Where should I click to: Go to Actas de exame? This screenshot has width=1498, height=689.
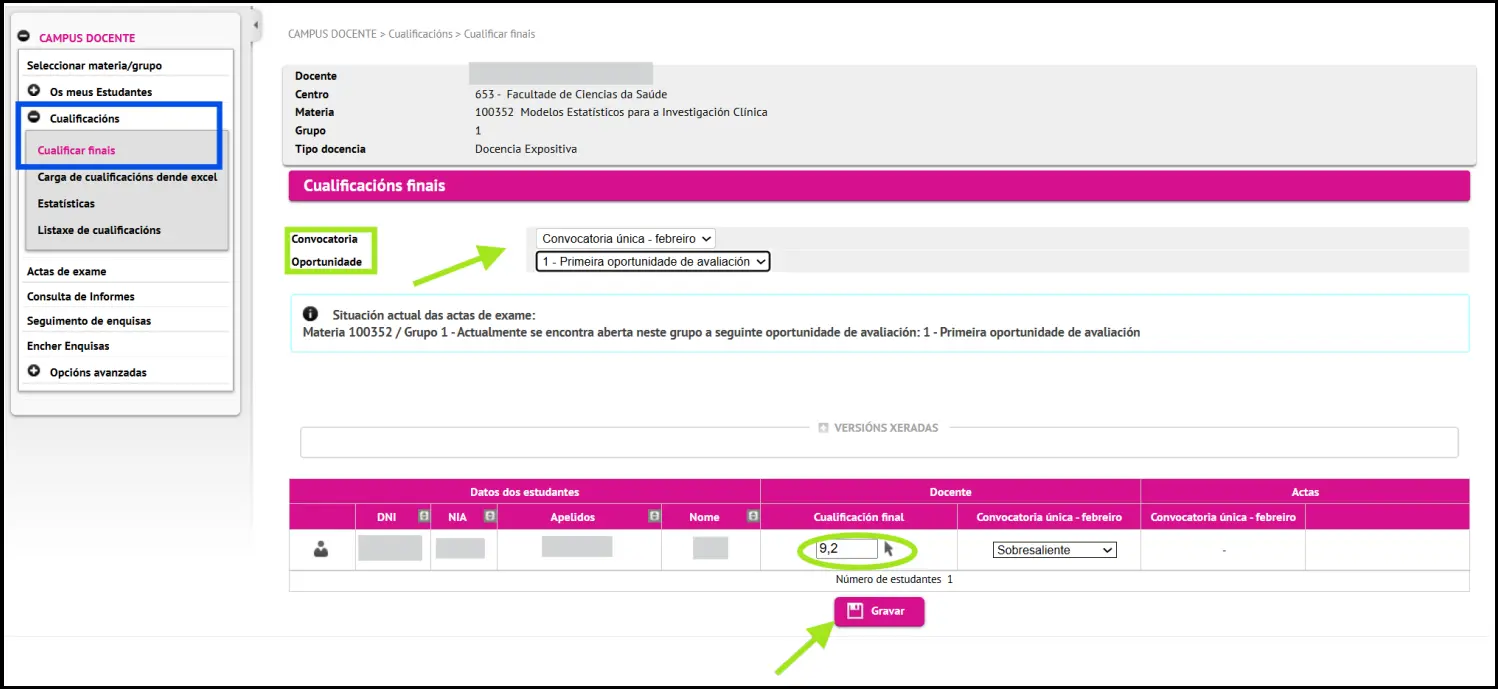point(66,271)
